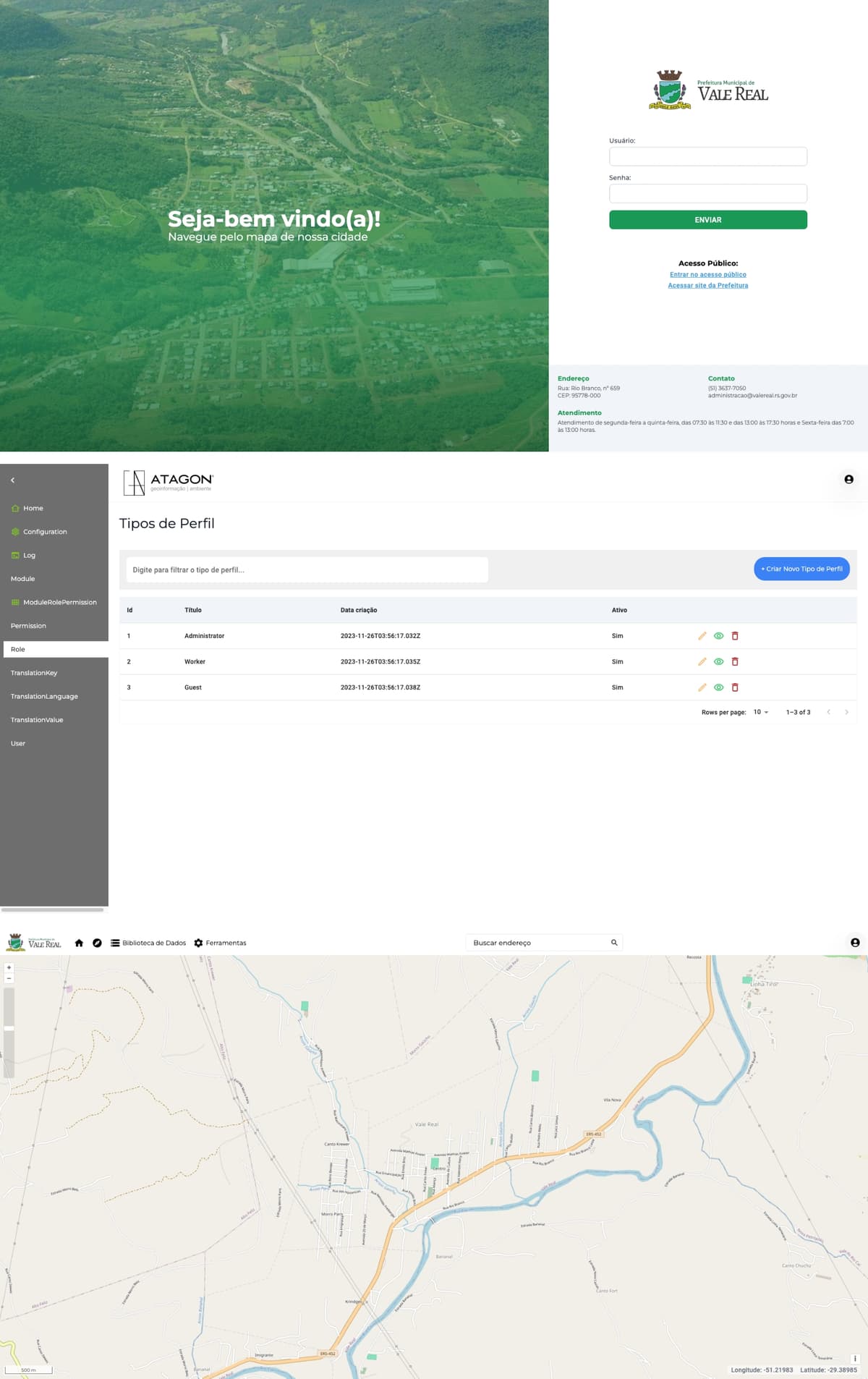
Task: Click the map zoom slider bar
Action: [x=9, y=1032]
